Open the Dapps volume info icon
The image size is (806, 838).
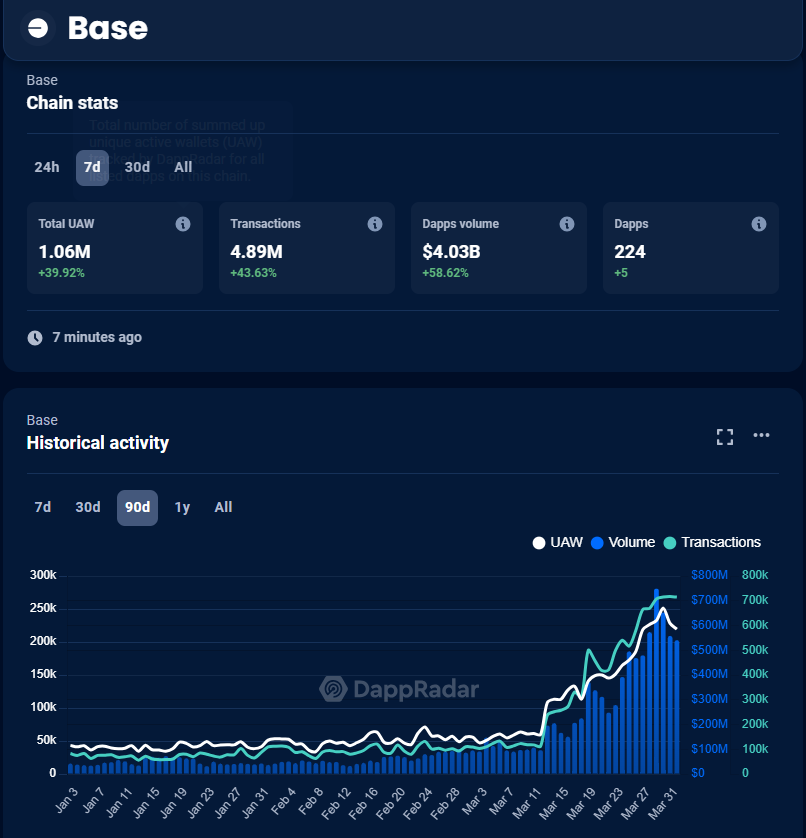pos(567,224)
